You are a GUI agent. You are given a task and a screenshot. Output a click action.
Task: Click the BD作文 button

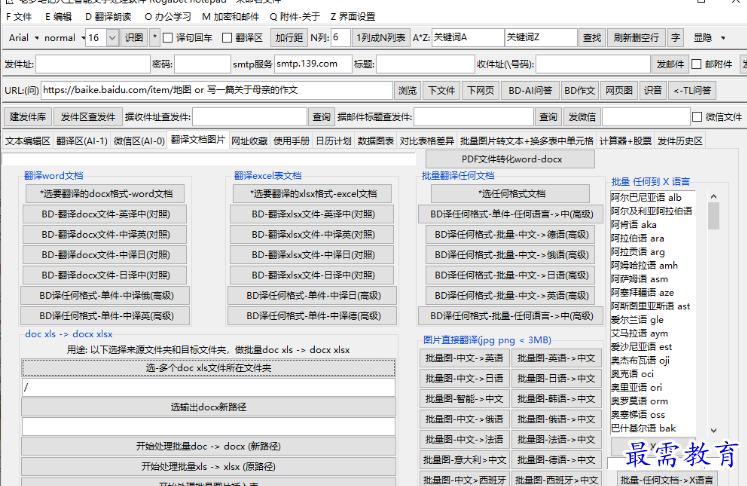pyautogui.click(x=579, y=90)
